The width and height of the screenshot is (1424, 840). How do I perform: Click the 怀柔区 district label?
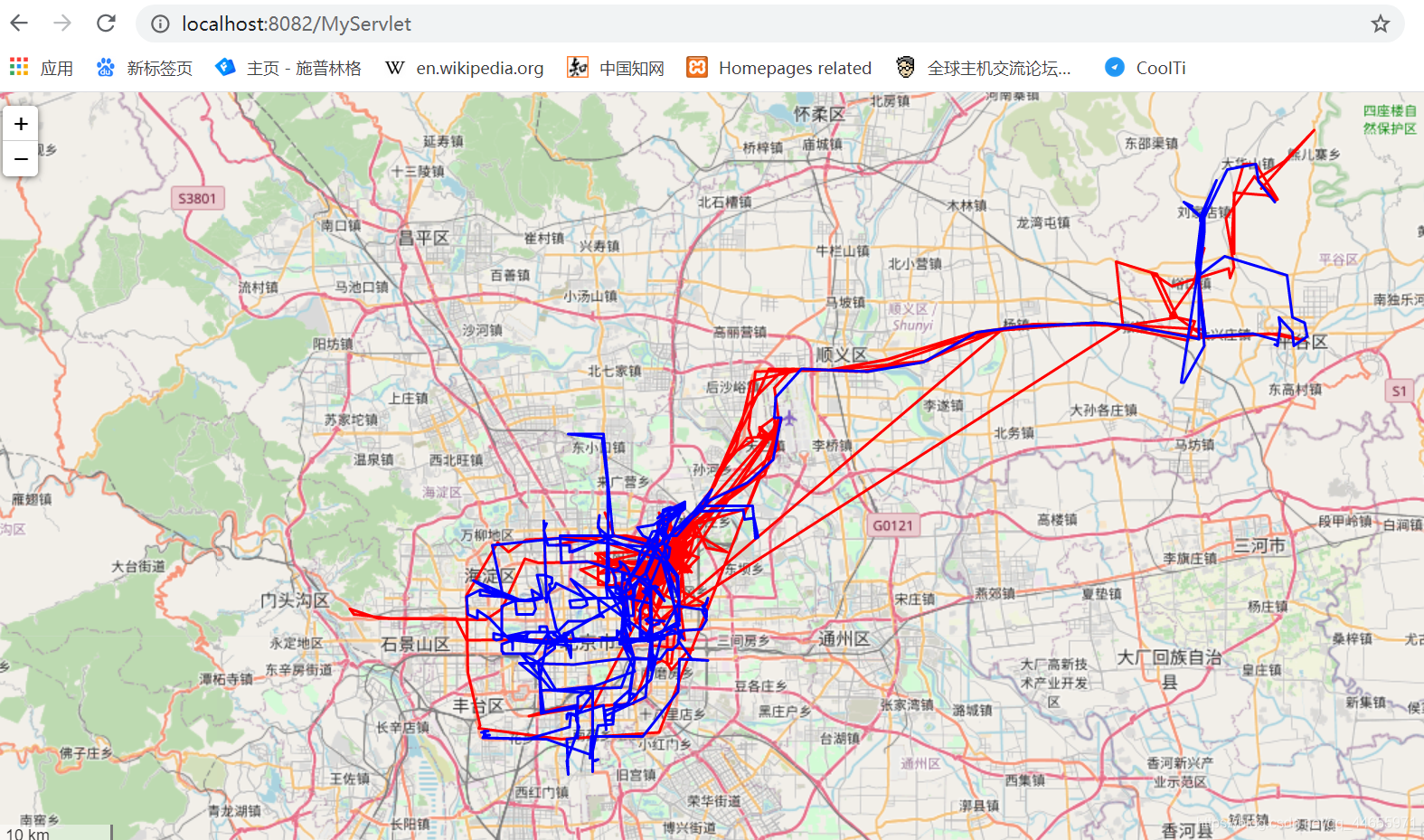coord(819,114)
